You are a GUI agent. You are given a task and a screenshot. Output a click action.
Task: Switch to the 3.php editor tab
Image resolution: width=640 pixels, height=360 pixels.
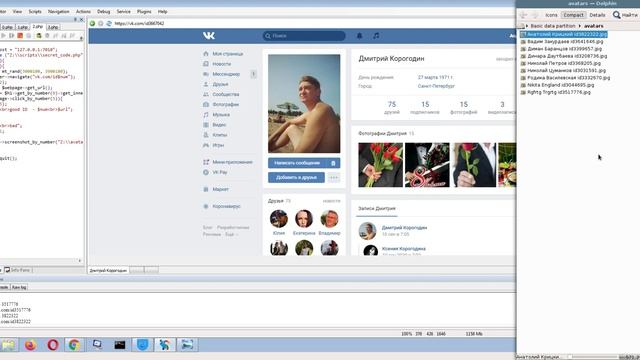click(53, 27)
